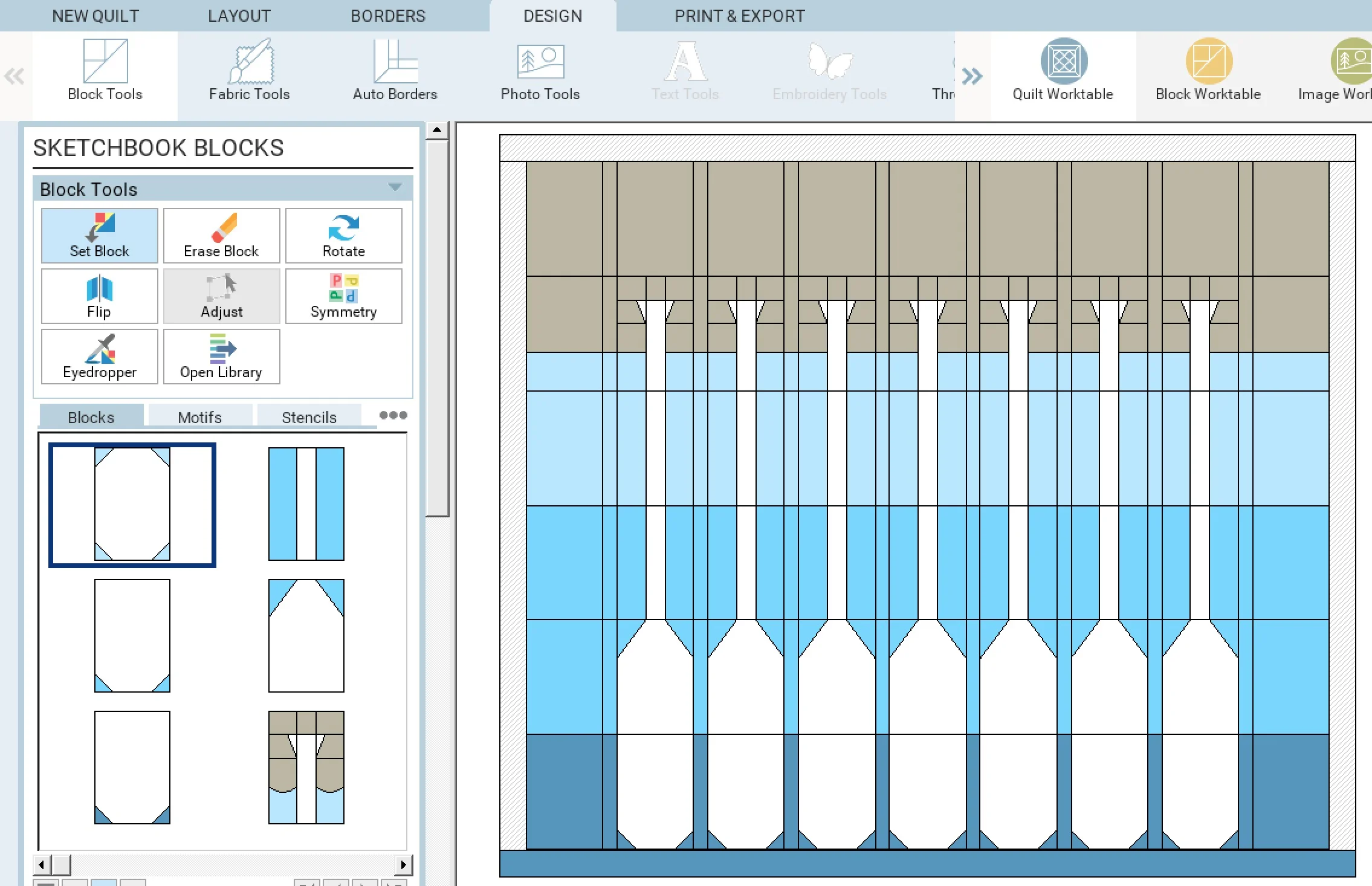Click the panel scrollbar up arrow
This screenshot has width=1372, height=886.
437,130
